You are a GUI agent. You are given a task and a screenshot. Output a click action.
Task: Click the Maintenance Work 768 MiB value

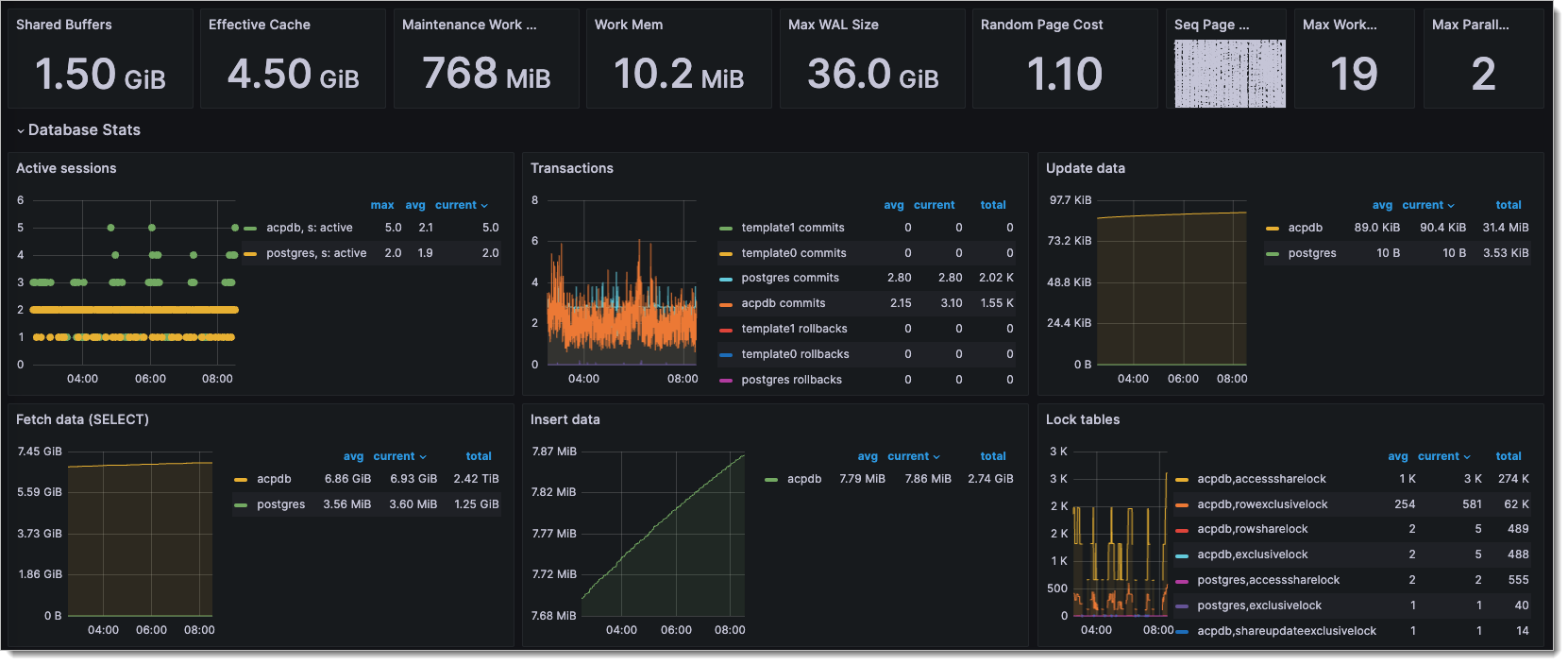[486, 74]
